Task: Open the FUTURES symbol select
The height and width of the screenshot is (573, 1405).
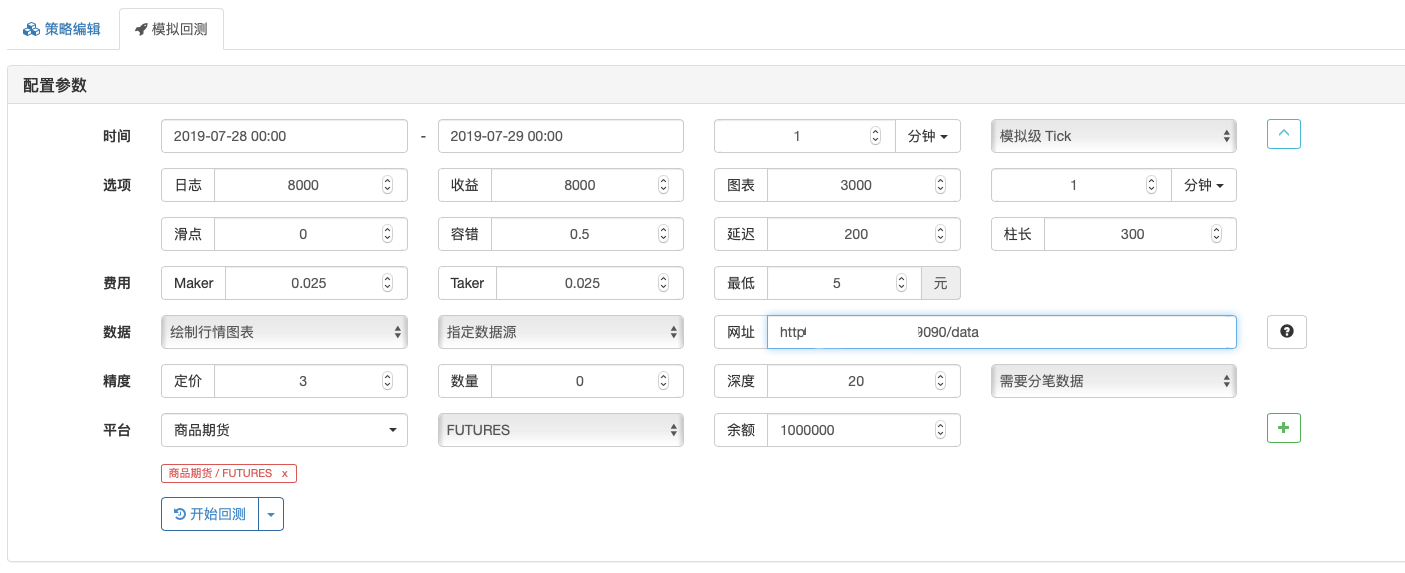Action: [x=560, y=430]
